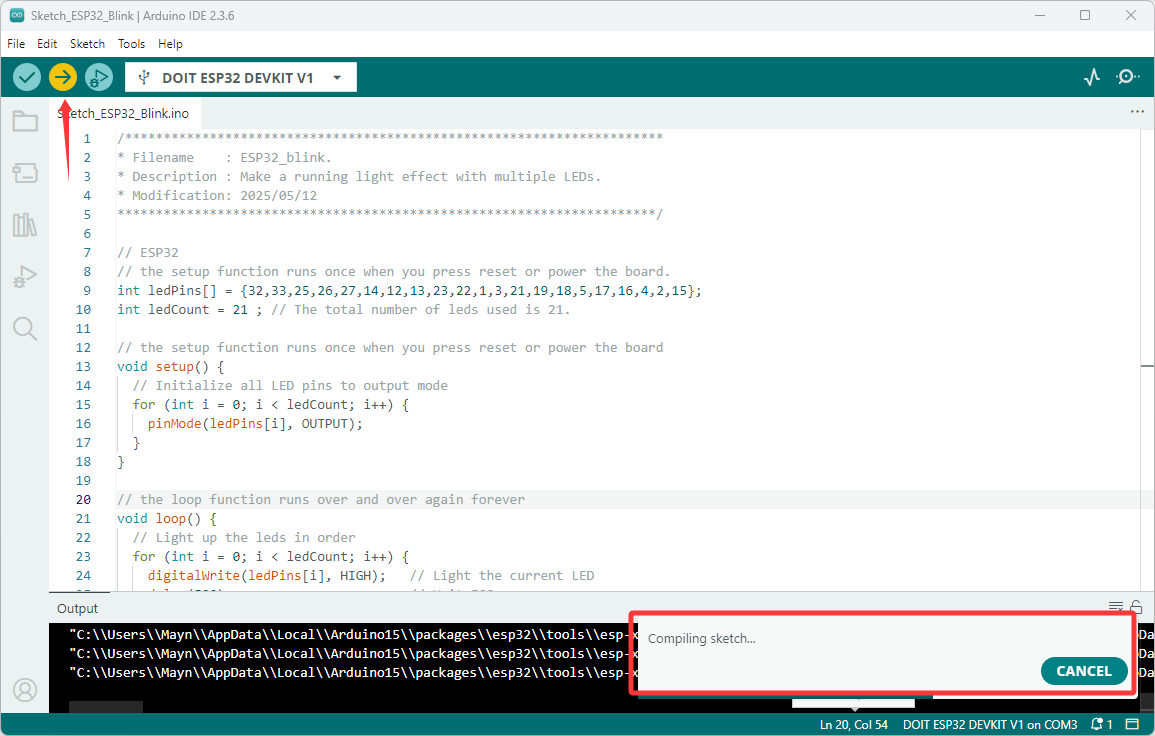1155x736 pixels.
Task: Start the Debug toolbar button
Action: (x=99, y=77)
